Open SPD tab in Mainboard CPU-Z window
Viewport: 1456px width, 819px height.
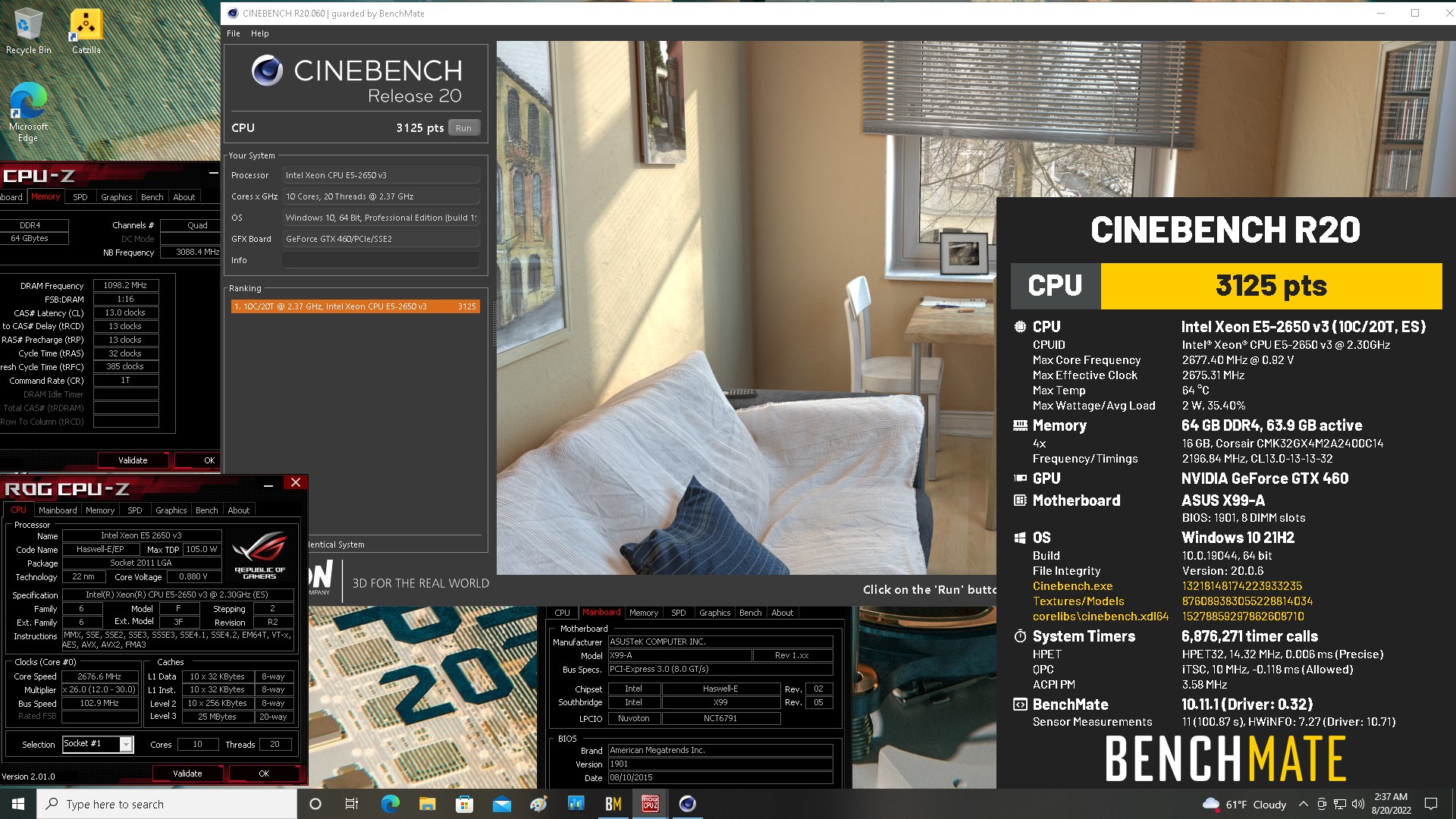pyautogui.click(x=679, y=613)
